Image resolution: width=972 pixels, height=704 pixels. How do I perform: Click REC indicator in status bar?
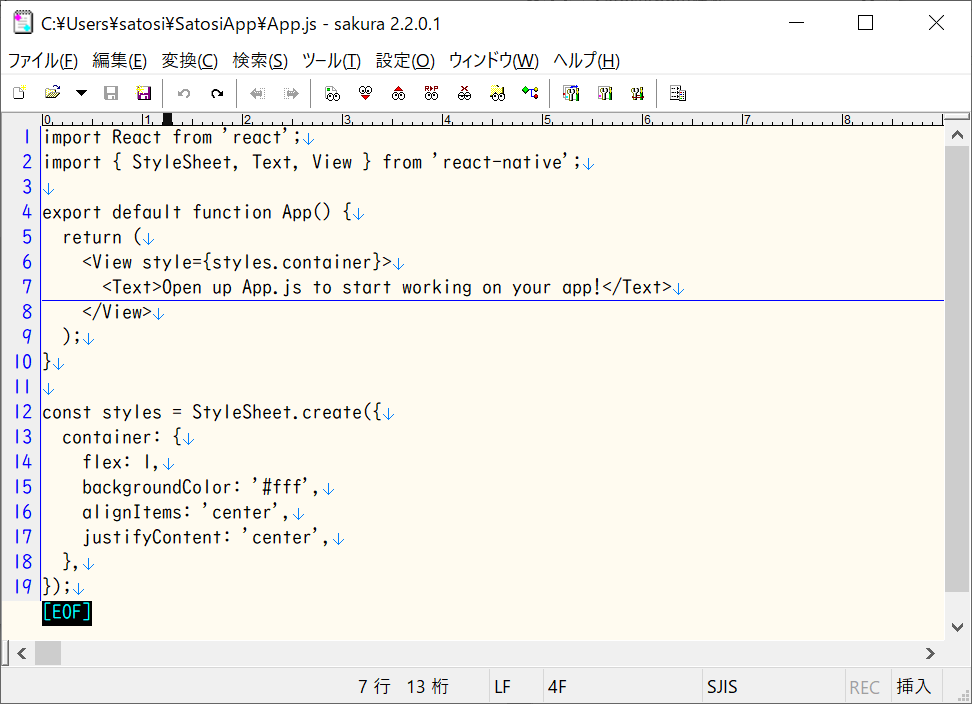(865, 687)
